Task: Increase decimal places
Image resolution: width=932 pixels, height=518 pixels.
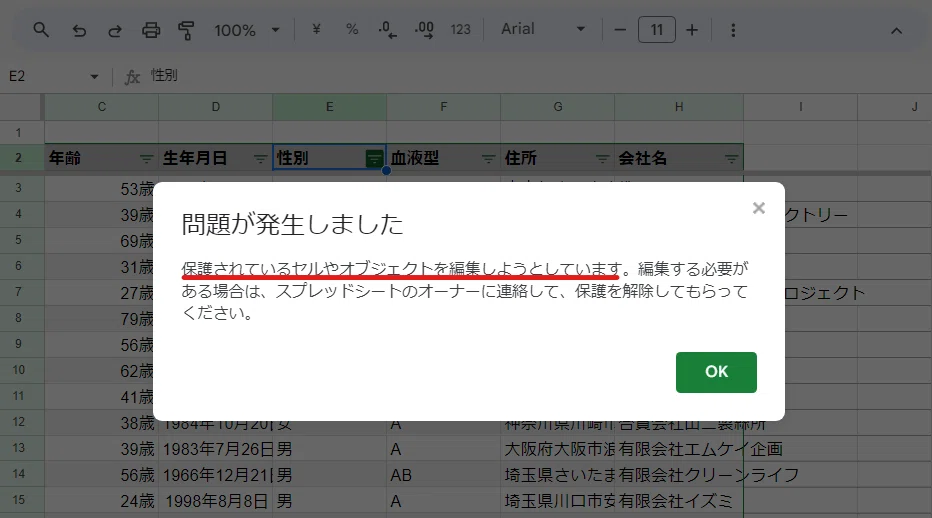Action: [424, 29]
